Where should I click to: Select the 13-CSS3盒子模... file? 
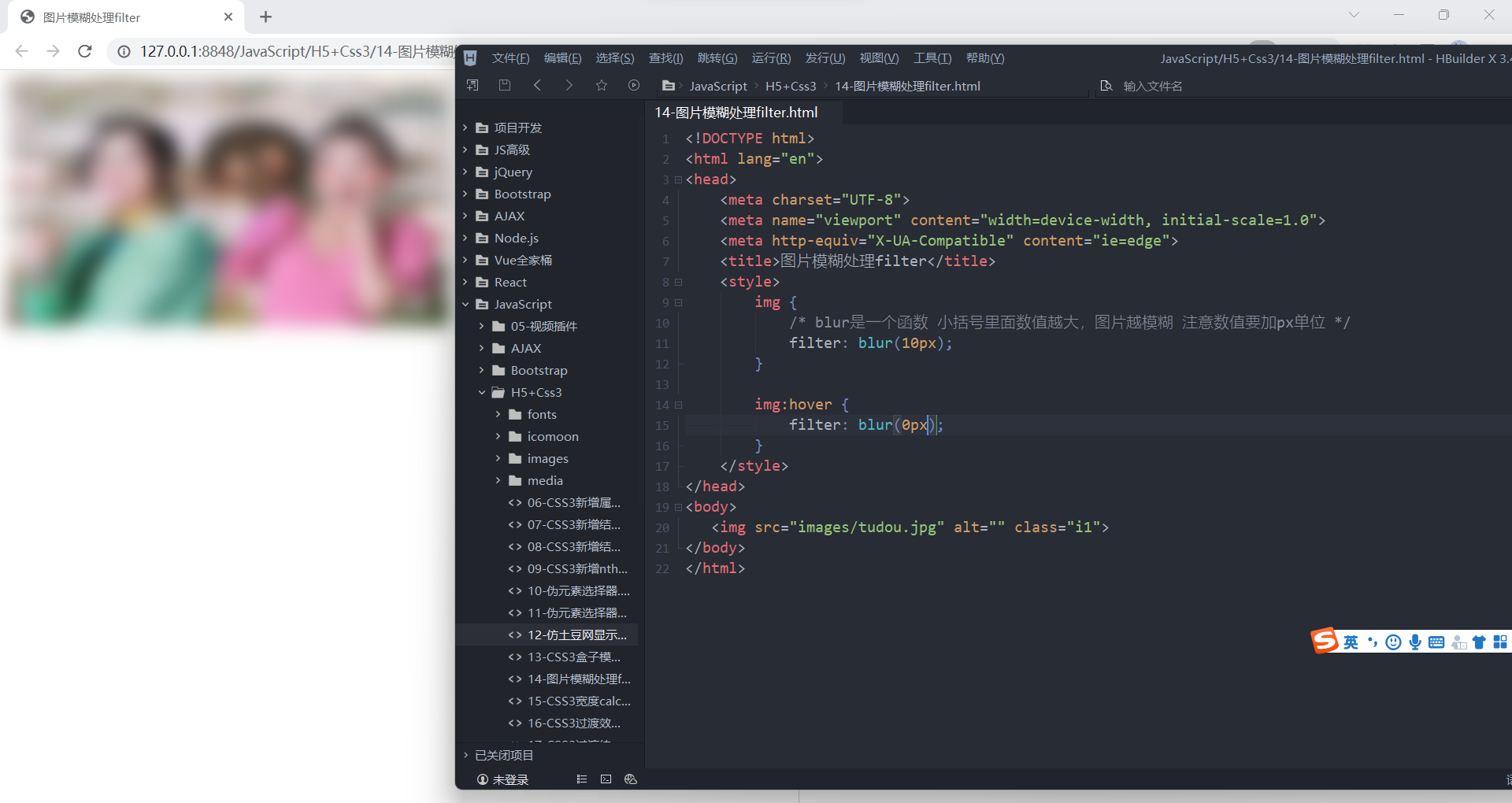click(x=573, y=657)
